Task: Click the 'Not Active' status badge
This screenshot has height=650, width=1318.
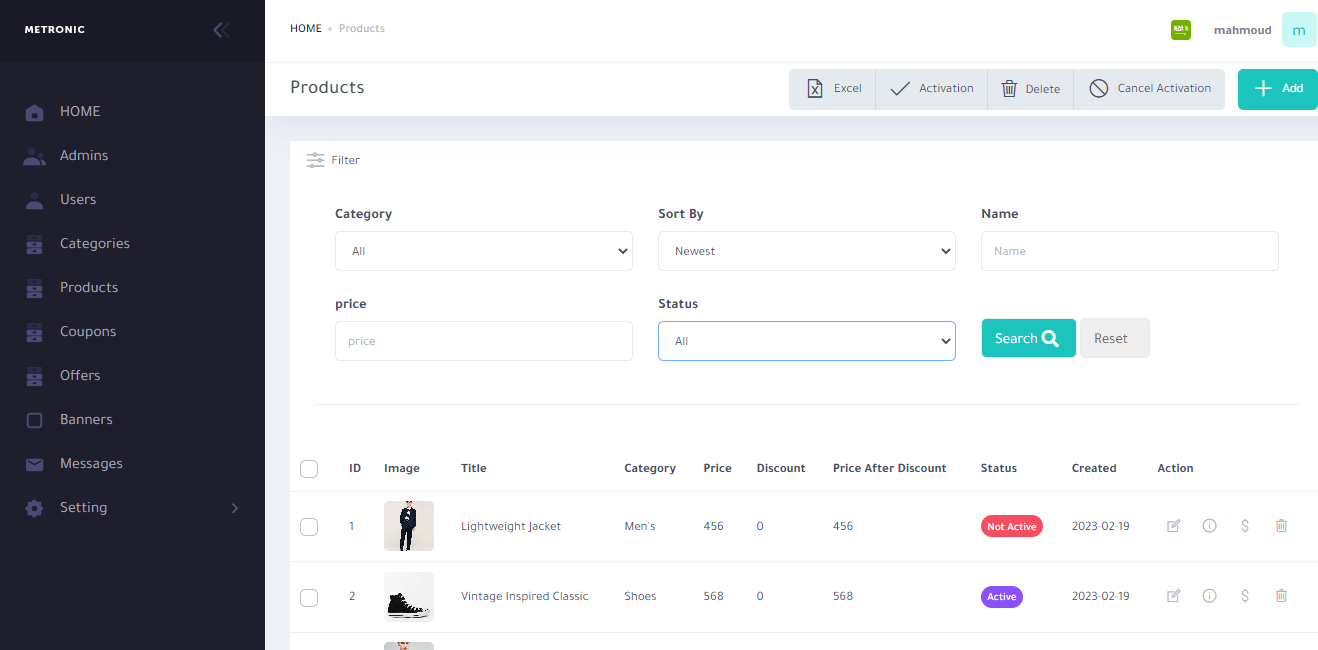Action: 1012,527
